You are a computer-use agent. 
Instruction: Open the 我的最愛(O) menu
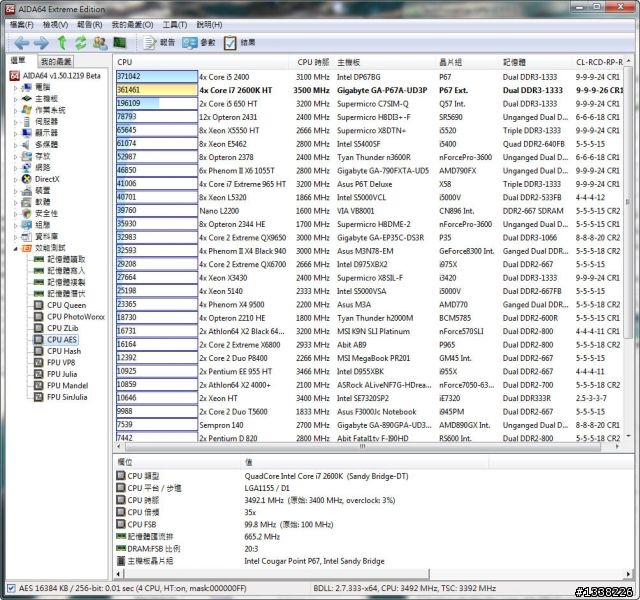click(132, 25)
